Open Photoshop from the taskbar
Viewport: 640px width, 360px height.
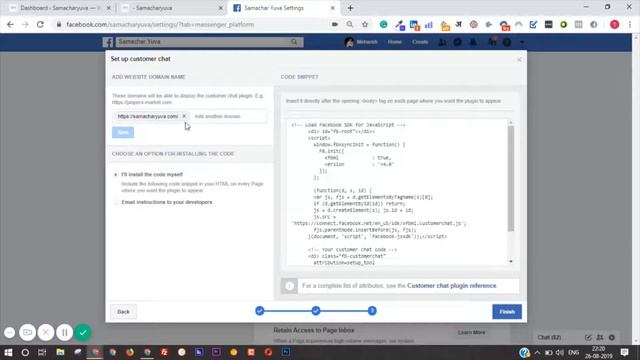pos(286,352)
